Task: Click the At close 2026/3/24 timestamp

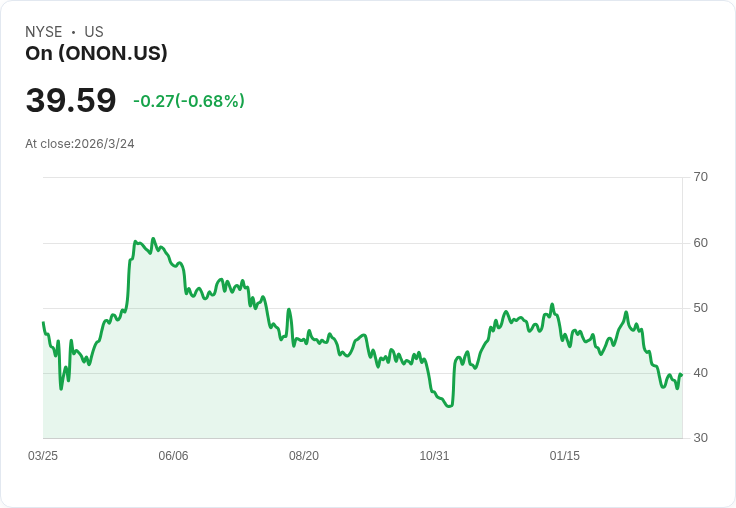Action: click(80, 144)
